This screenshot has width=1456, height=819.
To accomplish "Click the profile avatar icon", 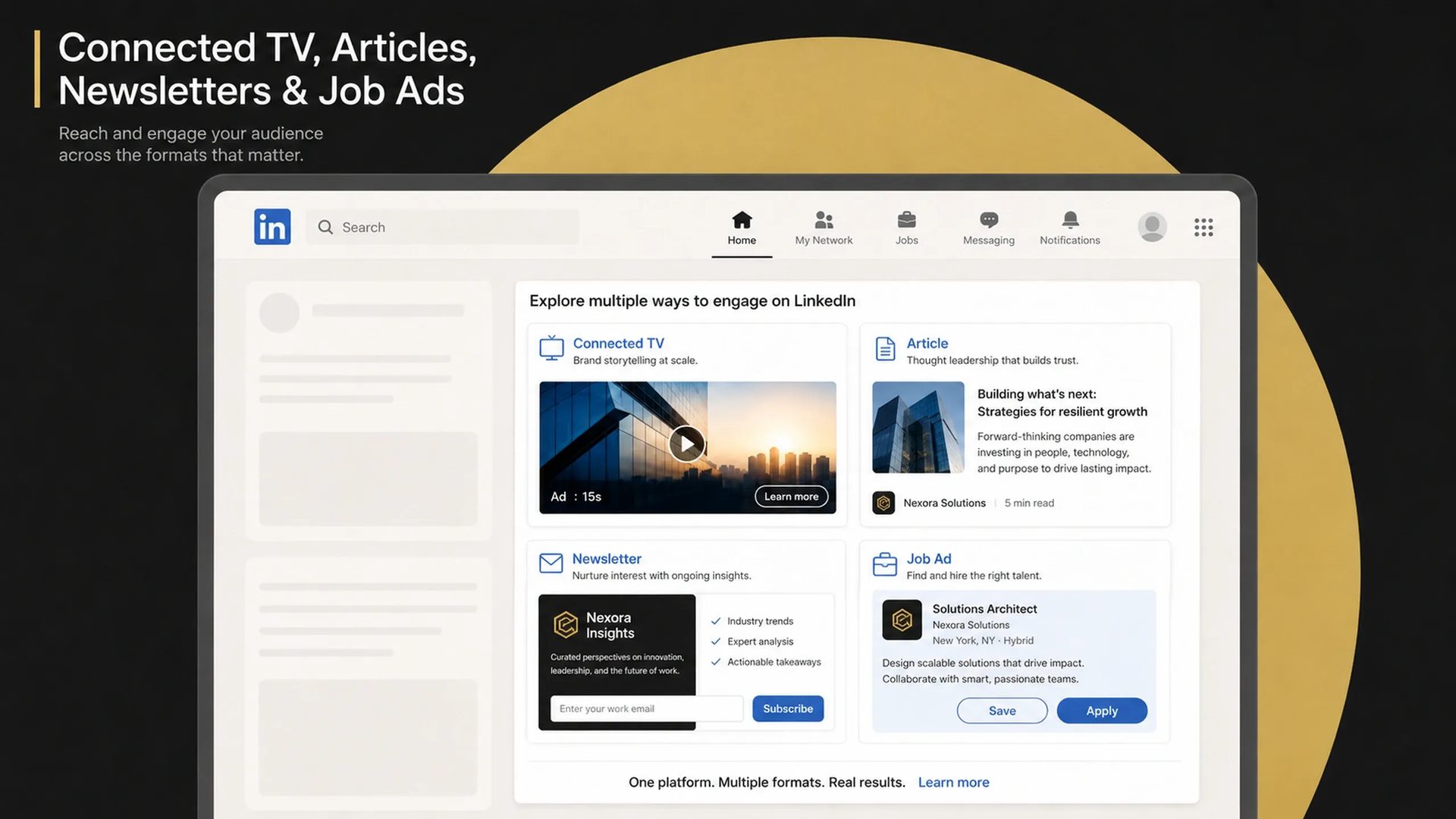I will point(1152,227).
